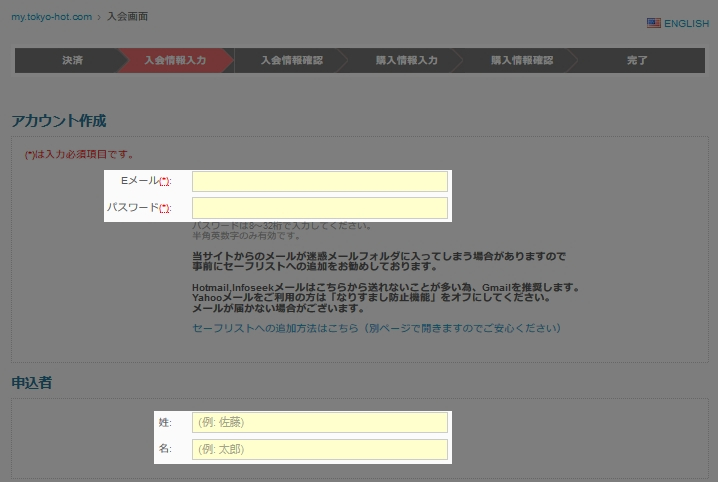
Task: Select the highlighted 入会情報入力 step
Action: coord(175,61)
